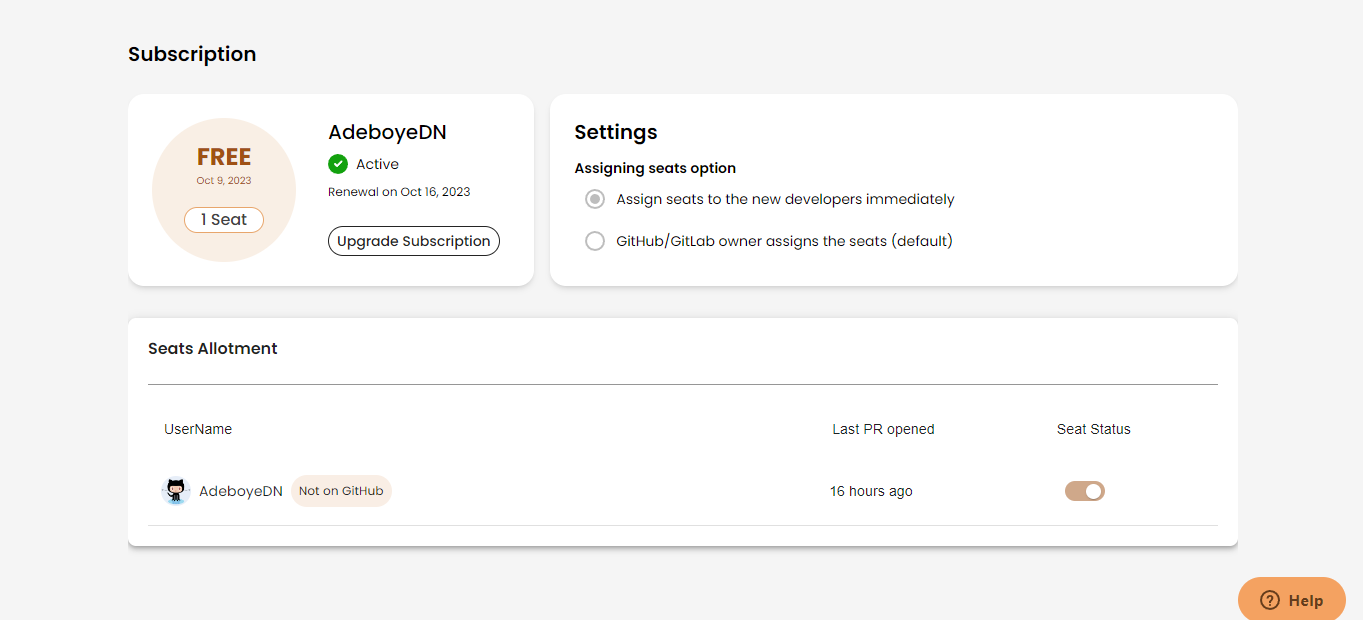Select "Assign seats to the new developers immediately"
Screen dimensions: 1363x620
(595, 199)
